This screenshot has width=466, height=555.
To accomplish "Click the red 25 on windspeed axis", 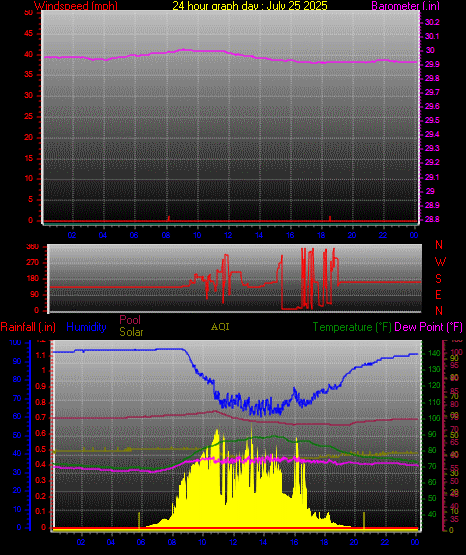I will pyautogui.click(x=29, y=116).
